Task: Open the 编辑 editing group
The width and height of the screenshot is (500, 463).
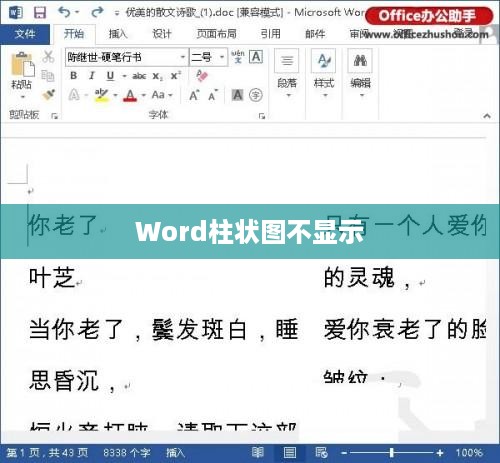Action: (x=360, y=73)
